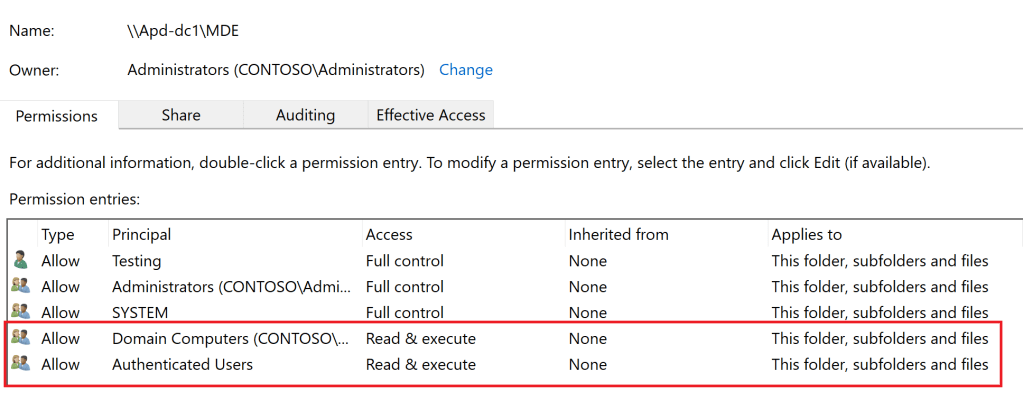The height and width of the screenshot is (401, 1023).
Task: Click the Administrators group icon
Action: click(x=20, y=286)
